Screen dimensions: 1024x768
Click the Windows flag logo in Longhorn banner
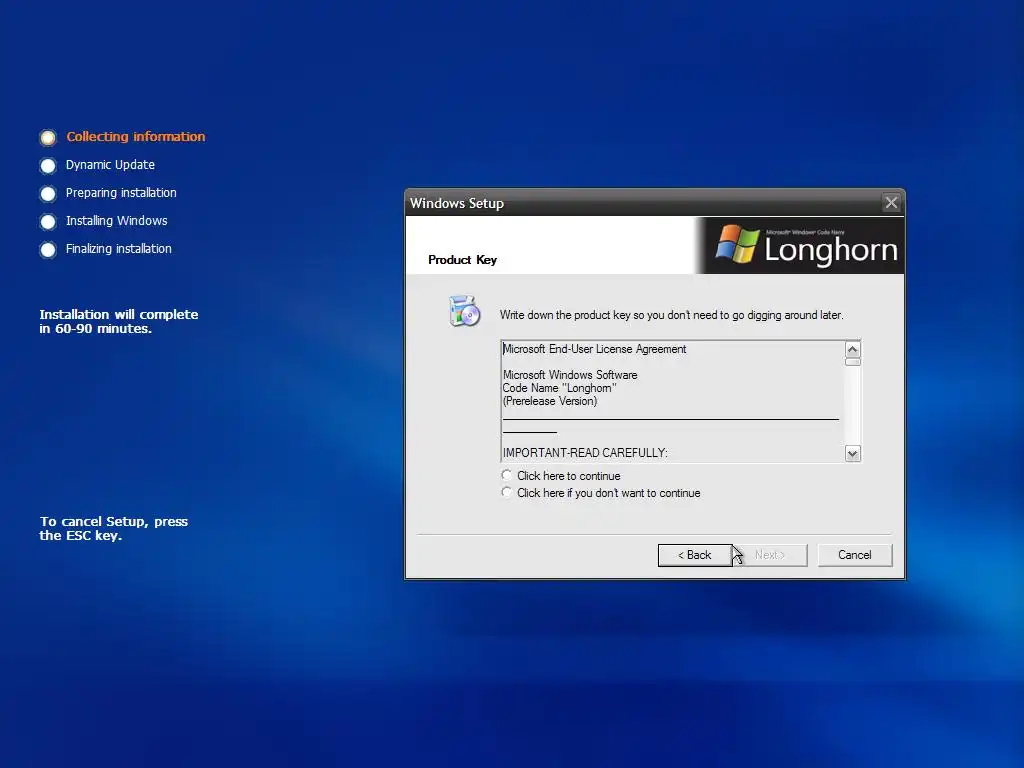[x=738, y=244]
